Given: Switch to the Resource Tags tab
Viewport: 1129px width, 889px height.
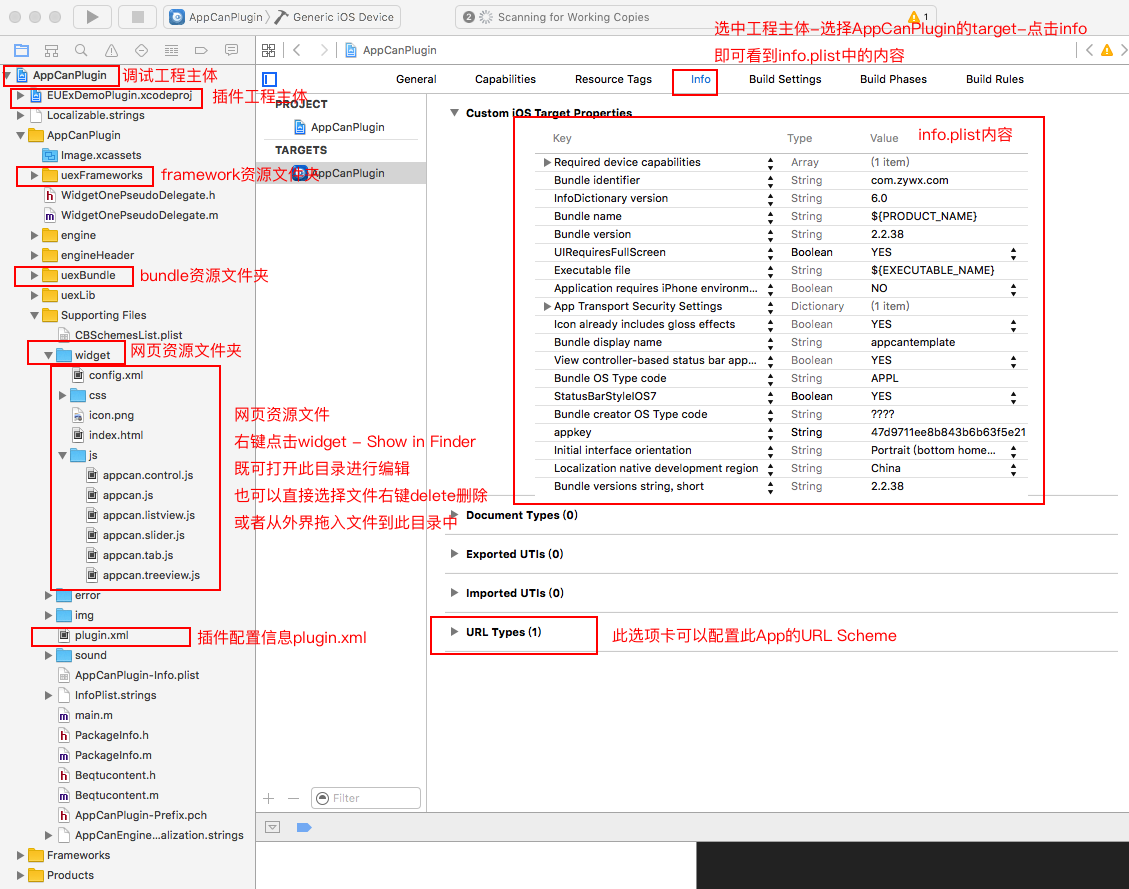Looking at the screenshot, I should [x=613, y=79].
